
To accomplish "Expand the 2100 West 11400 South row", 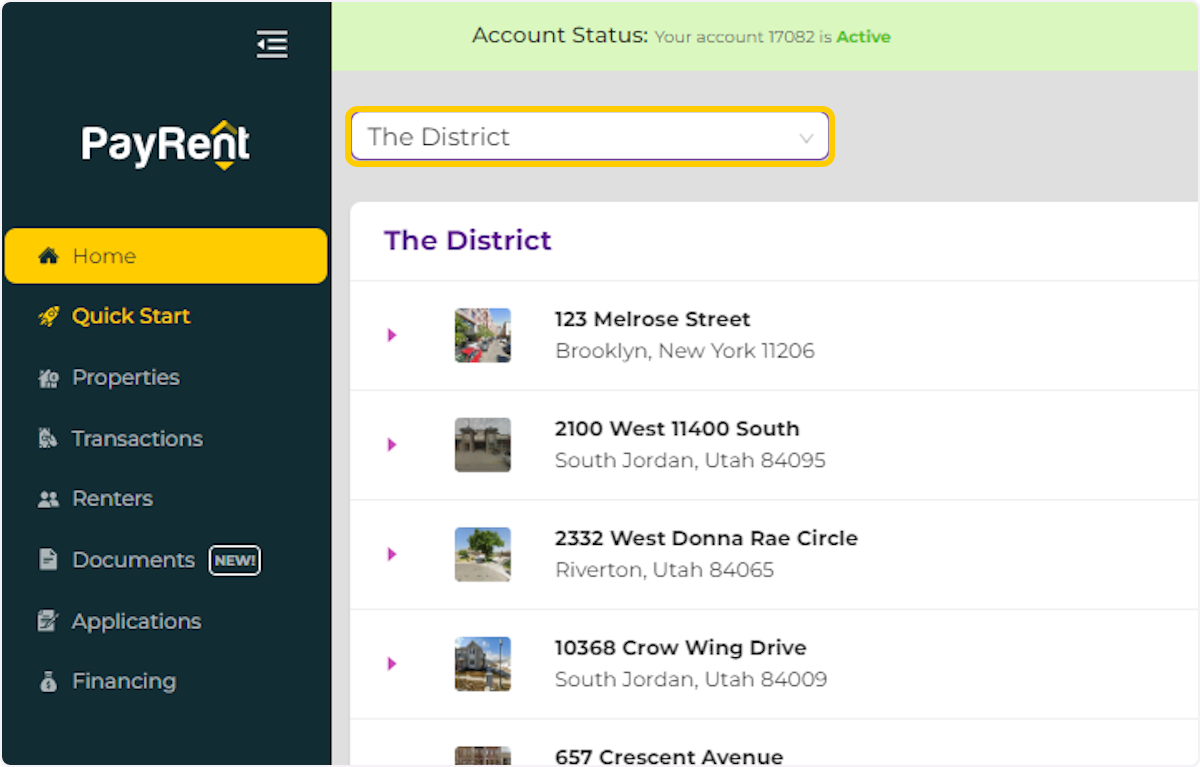I will [x=392, y=444].
